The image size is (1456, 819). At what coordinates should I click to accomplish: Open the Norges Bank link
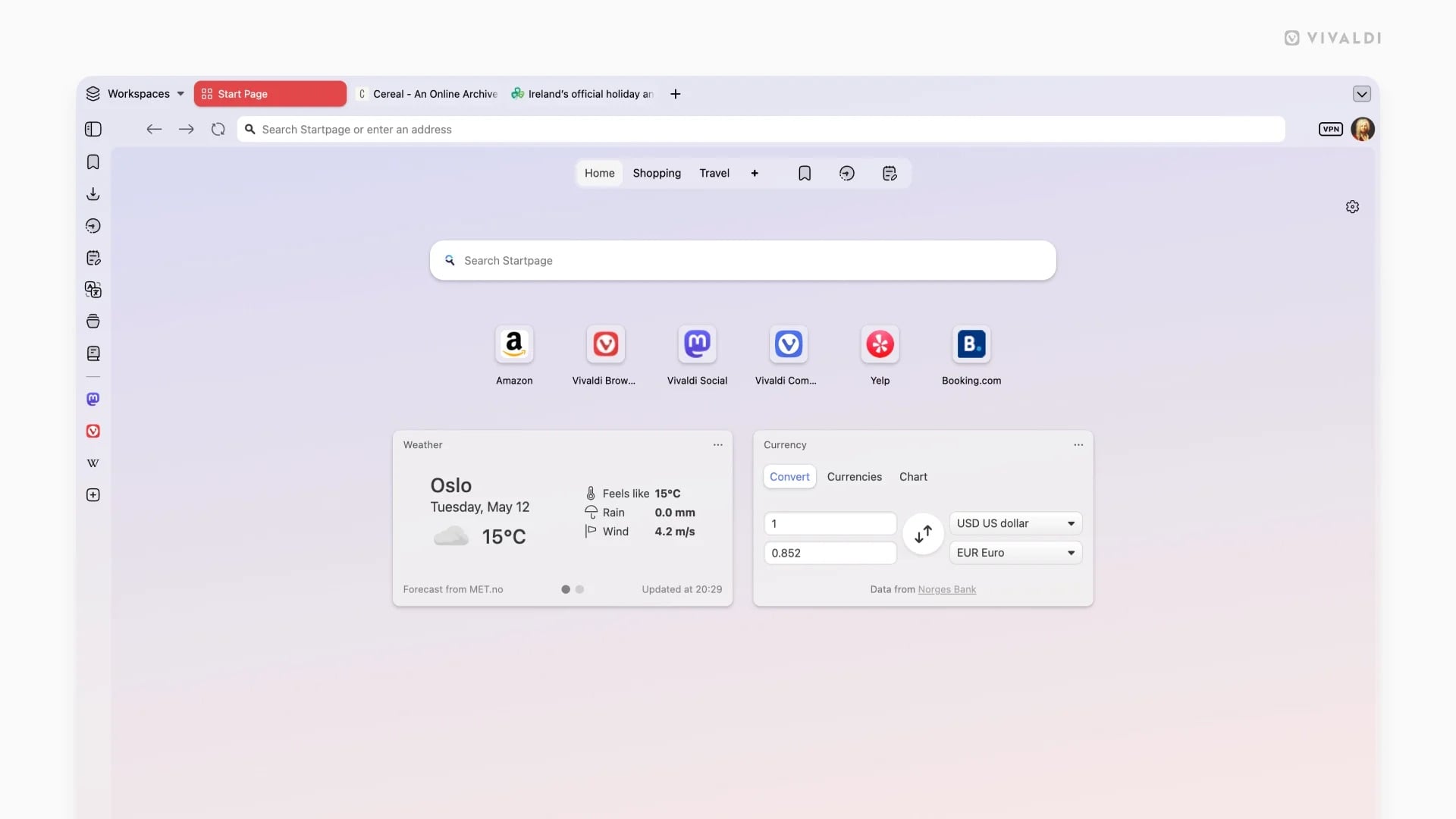946,590
